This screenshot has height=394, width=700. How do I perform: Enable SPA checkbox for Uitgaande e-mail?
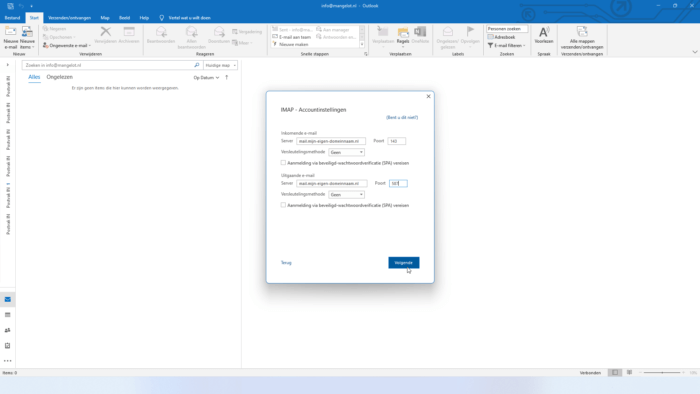283,205
